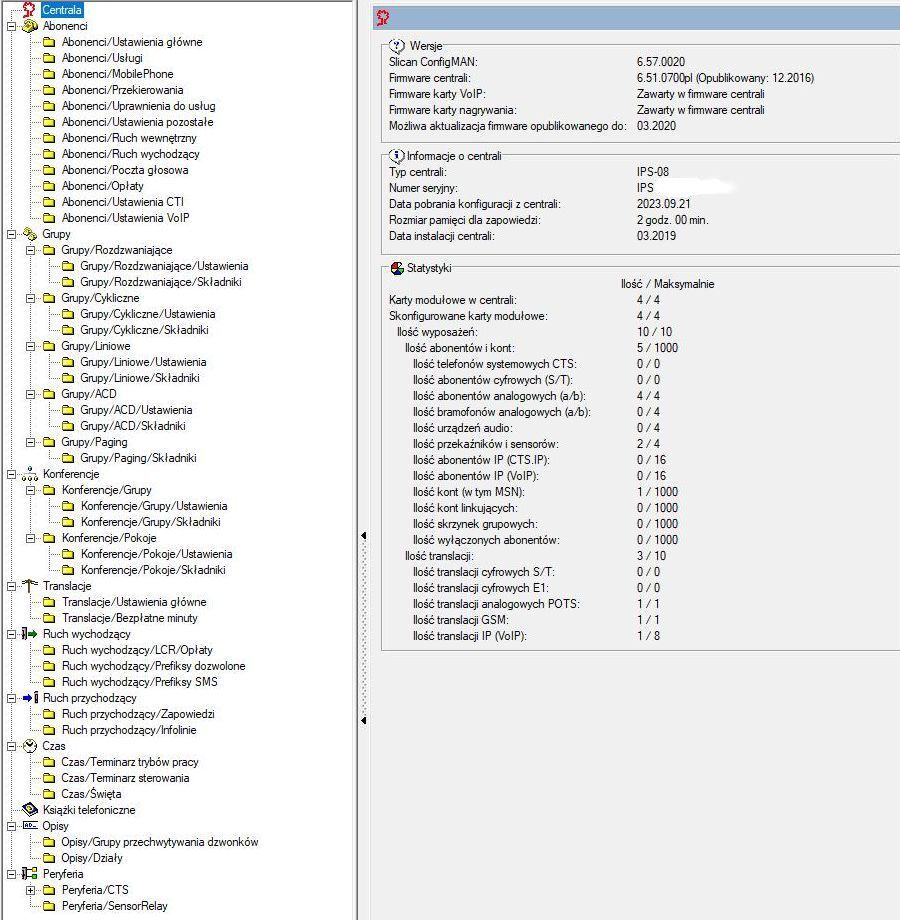
Task: Click the Grupy keys icon
Action: [30, 234]
